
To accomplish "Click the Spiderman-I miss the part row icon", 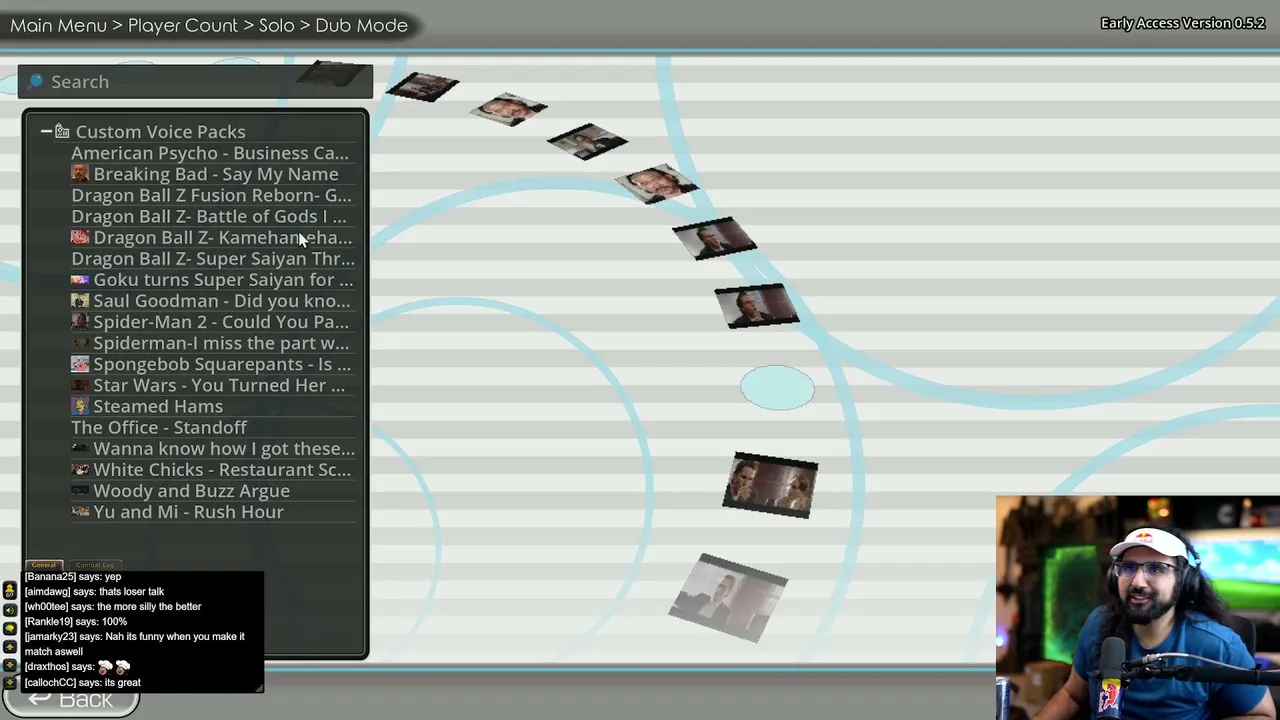I will pyautogui.click(x=80, y=343).
